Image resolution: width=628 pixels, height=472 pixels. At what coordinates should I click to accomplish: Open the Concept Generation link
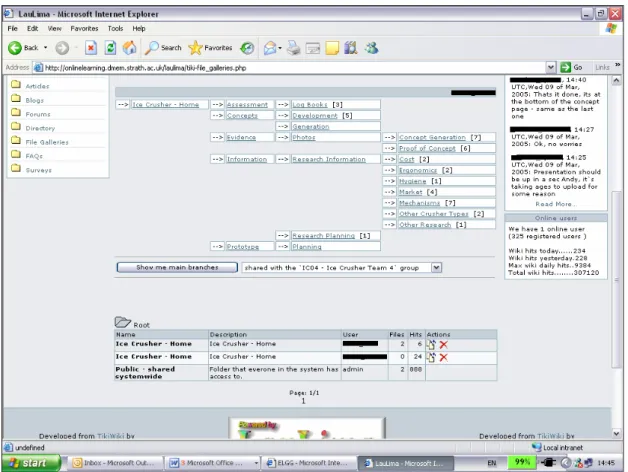[x=432, y=137]
